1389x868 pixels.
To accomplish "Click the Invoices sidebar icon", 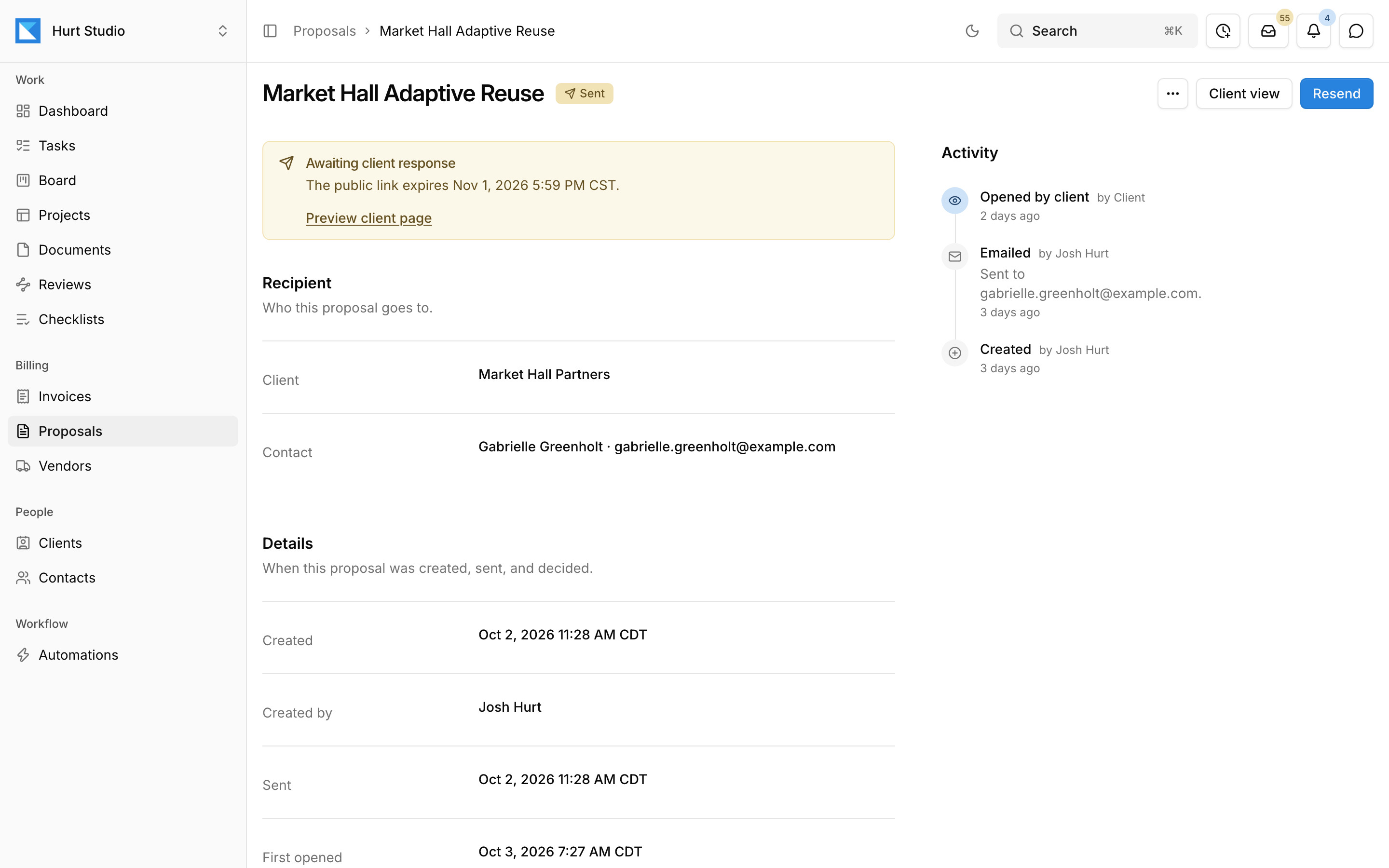I will [x=23, y=397].
